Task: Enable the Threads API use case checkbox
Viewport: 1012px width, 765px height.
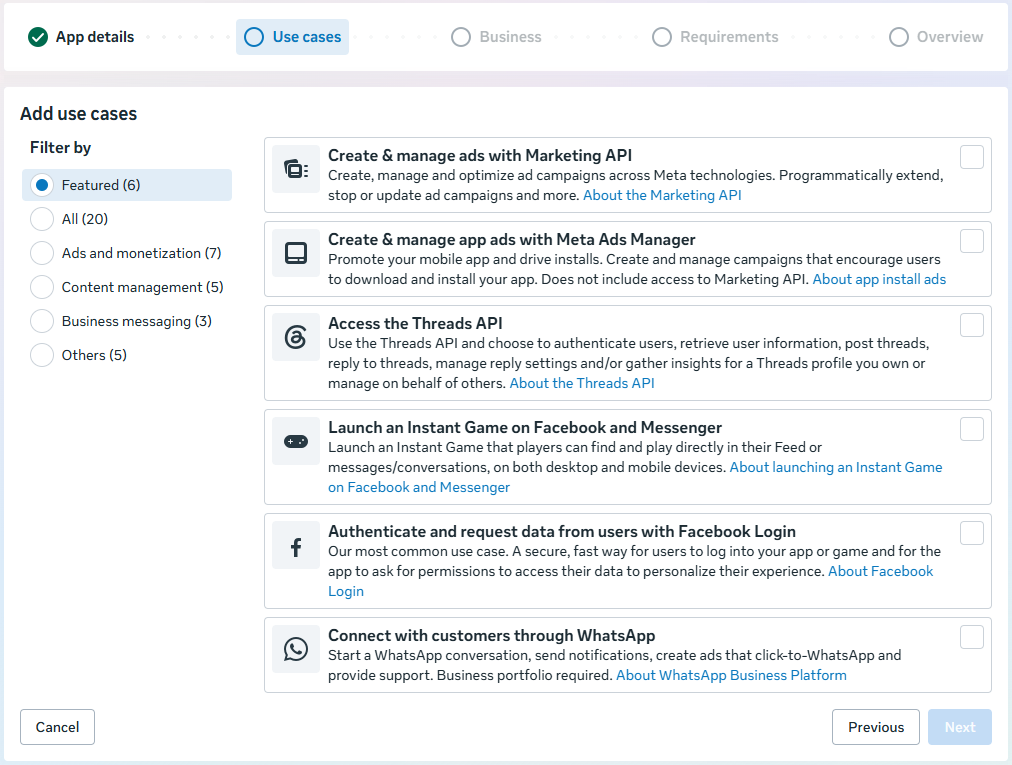Action: [971, 325]
